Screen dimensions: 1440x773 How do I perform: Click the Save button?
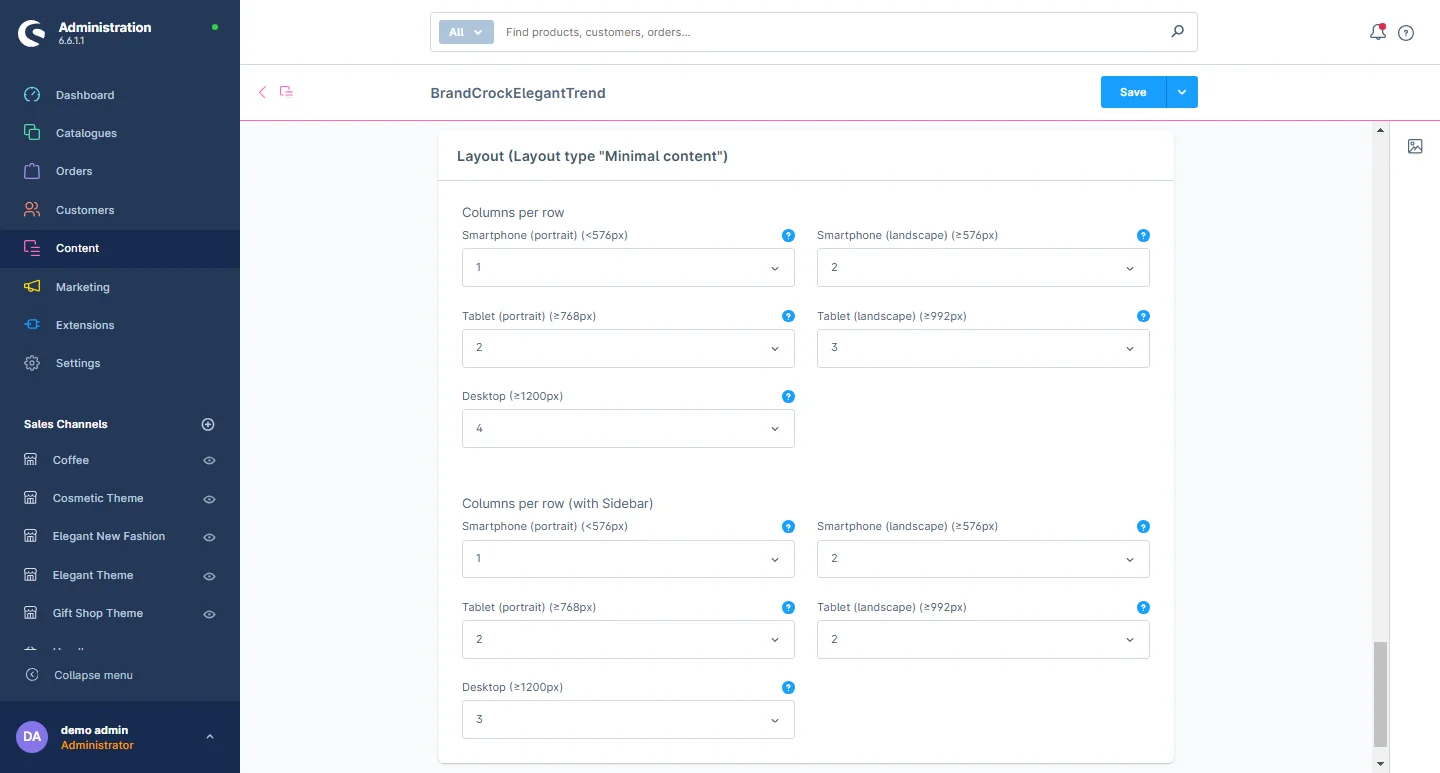[x=1132, y=92]
